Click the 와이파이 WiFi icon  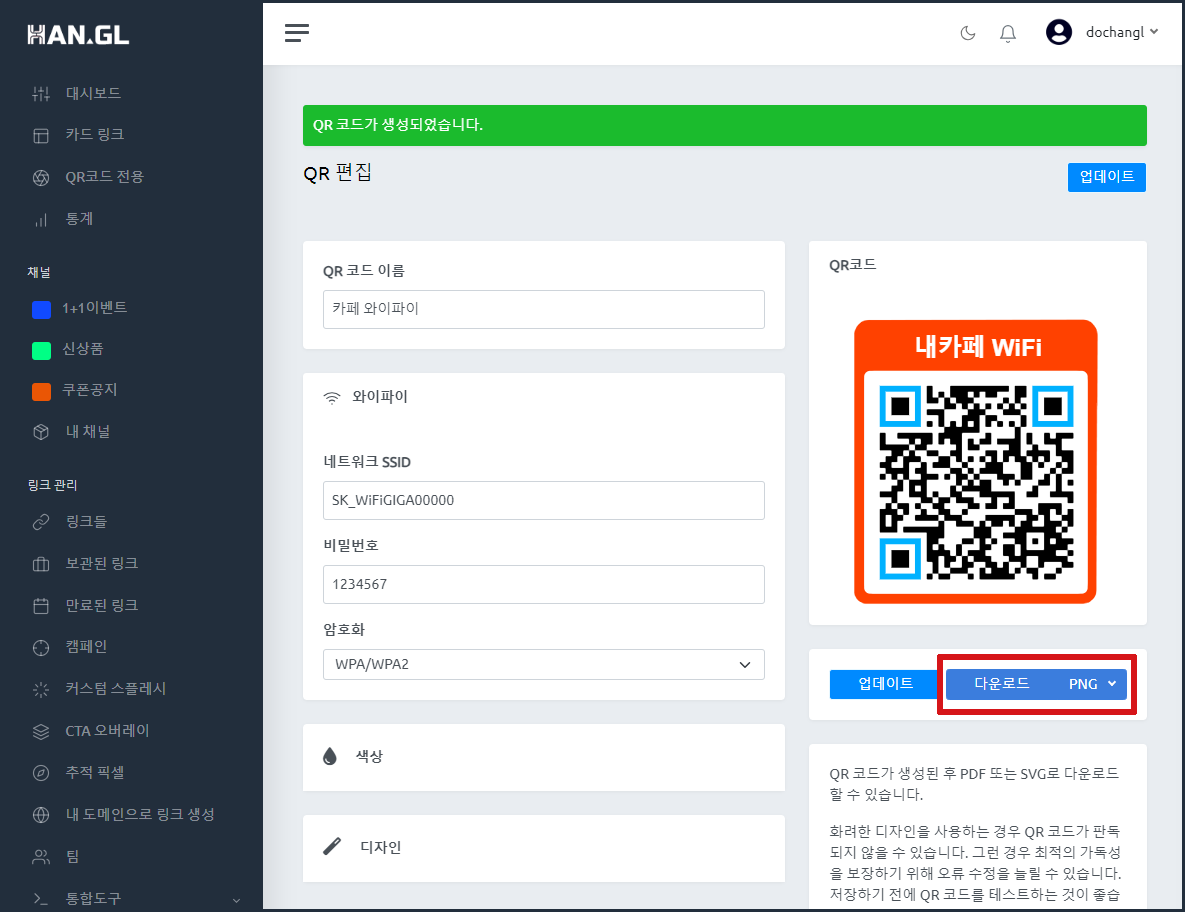332,397
